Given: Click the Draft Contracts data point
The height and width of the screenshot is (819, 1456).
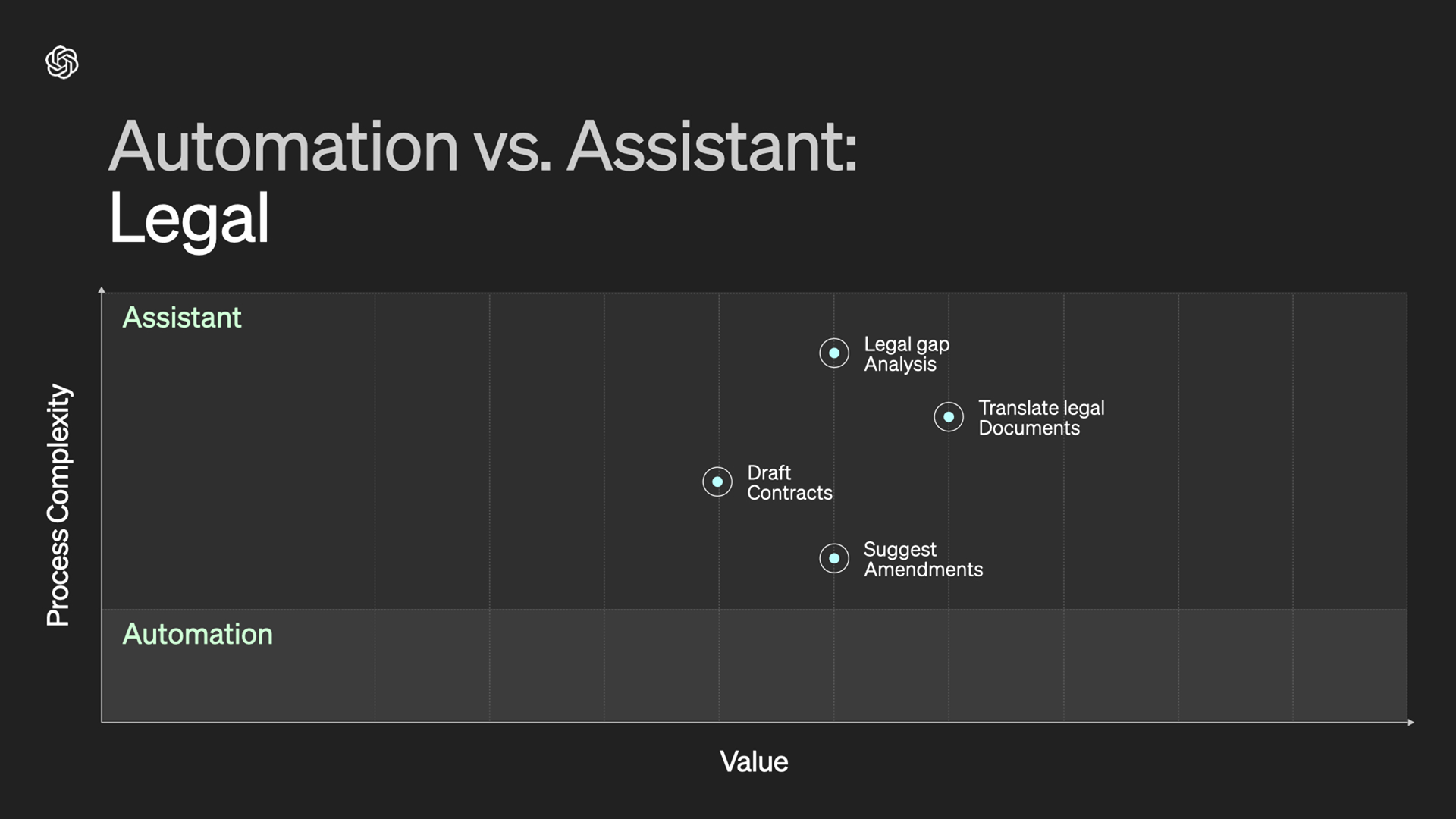Looking at the screenshot, I should (x=717, y=482).
